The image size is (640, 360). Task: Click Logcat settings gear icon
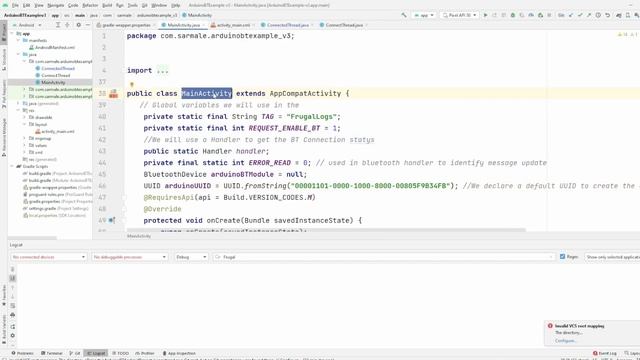click(x=13, y=336)
